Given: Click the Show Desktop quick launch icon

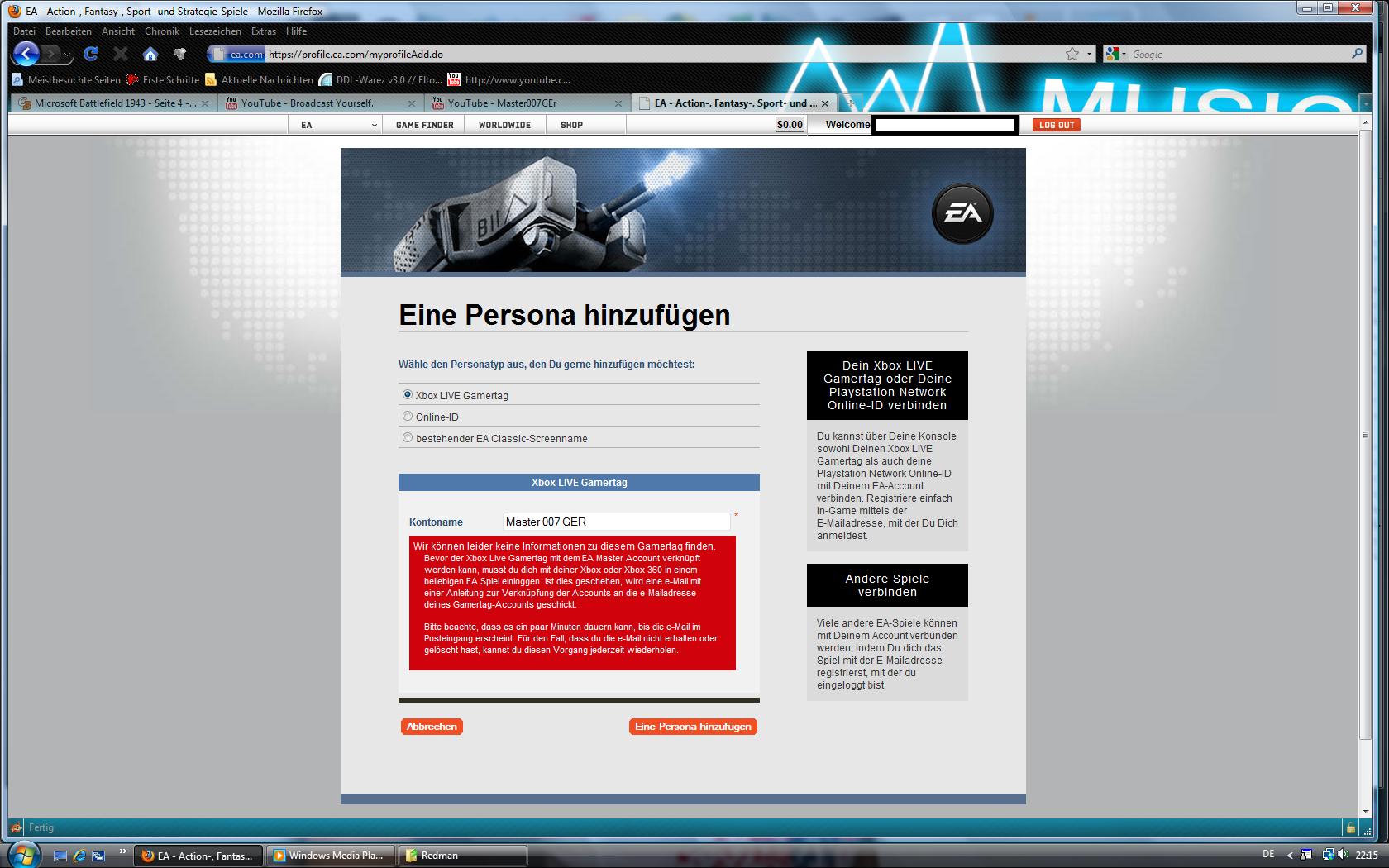Looking at the screenshot, I should point(60,856).
